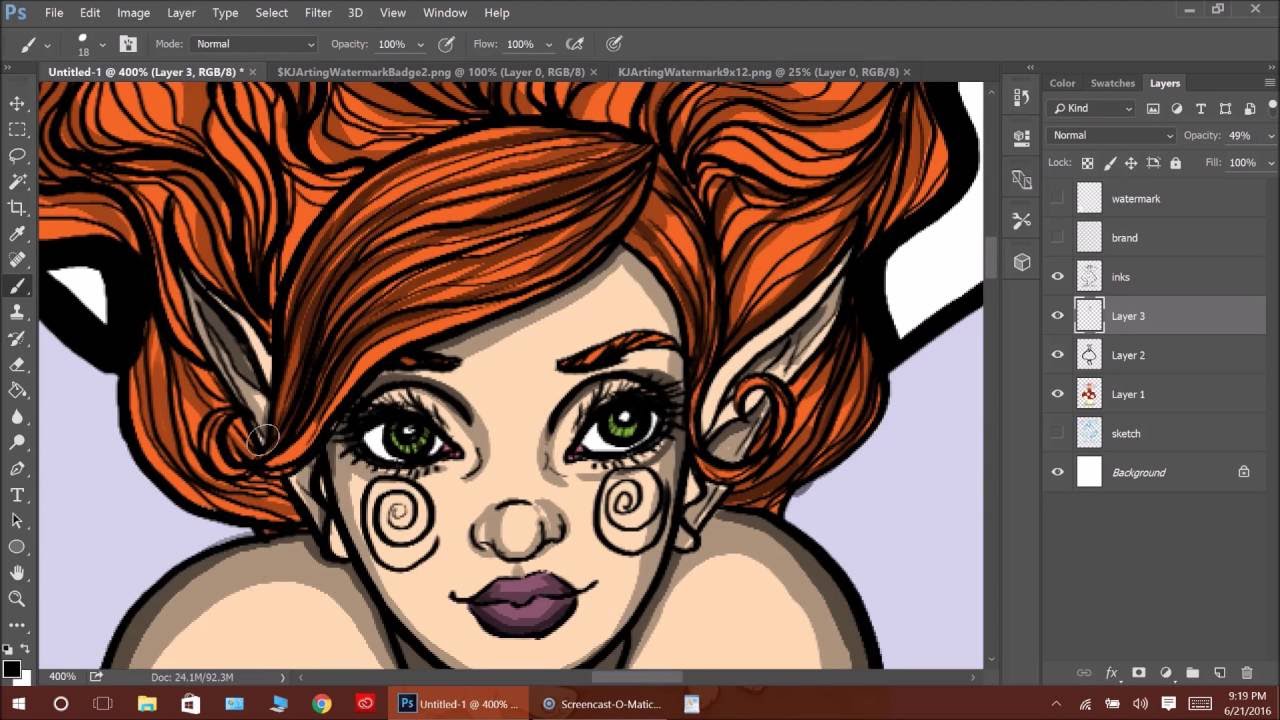Show the brand layer
Image resolution: width=1280 pixels, height=720 pixels.
point(1057,237)
